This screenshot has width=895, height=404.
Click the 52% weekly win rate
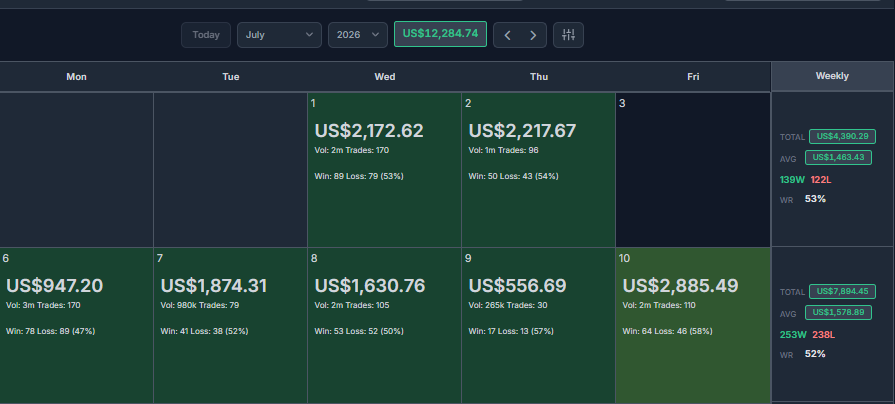click(x=815, y=354)
